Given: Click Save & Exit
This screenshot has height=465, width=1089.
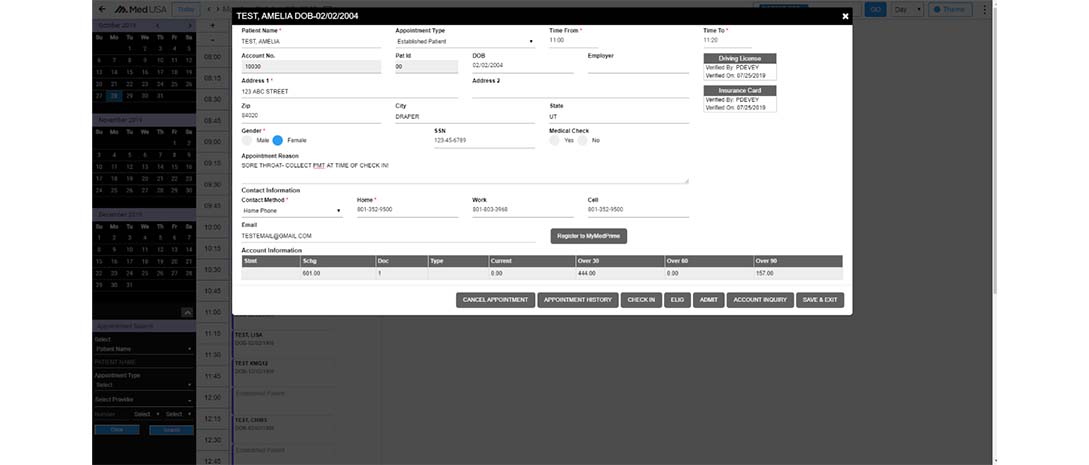Looking at the screenshot, I should [x=820, y=300].
